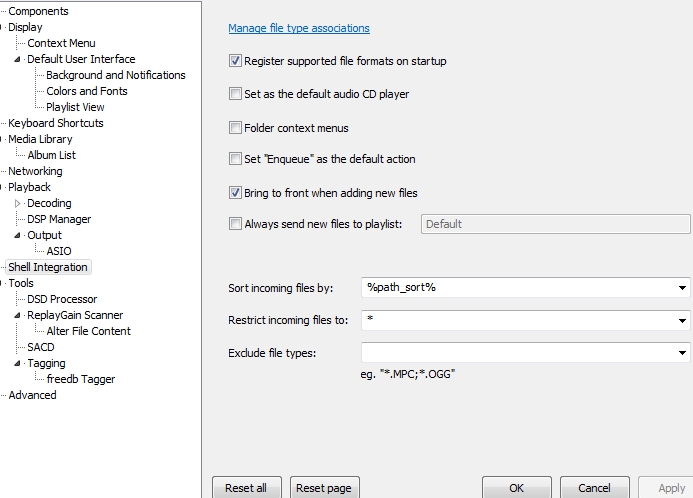Open the Exclude file types dropdown

tap(682, 353)
